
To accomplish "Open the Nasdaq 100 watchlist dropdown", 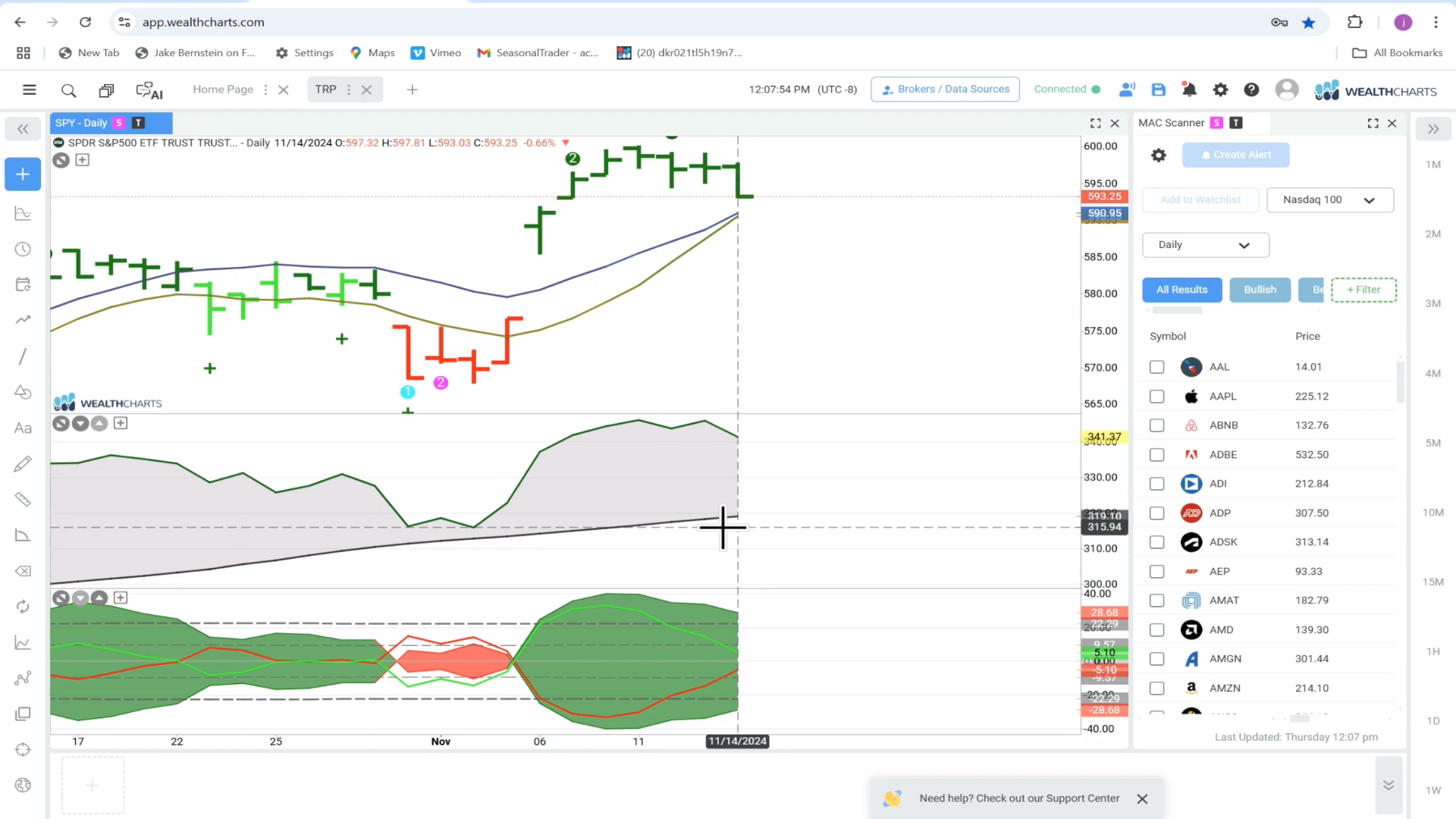I will coord(1329,200).
